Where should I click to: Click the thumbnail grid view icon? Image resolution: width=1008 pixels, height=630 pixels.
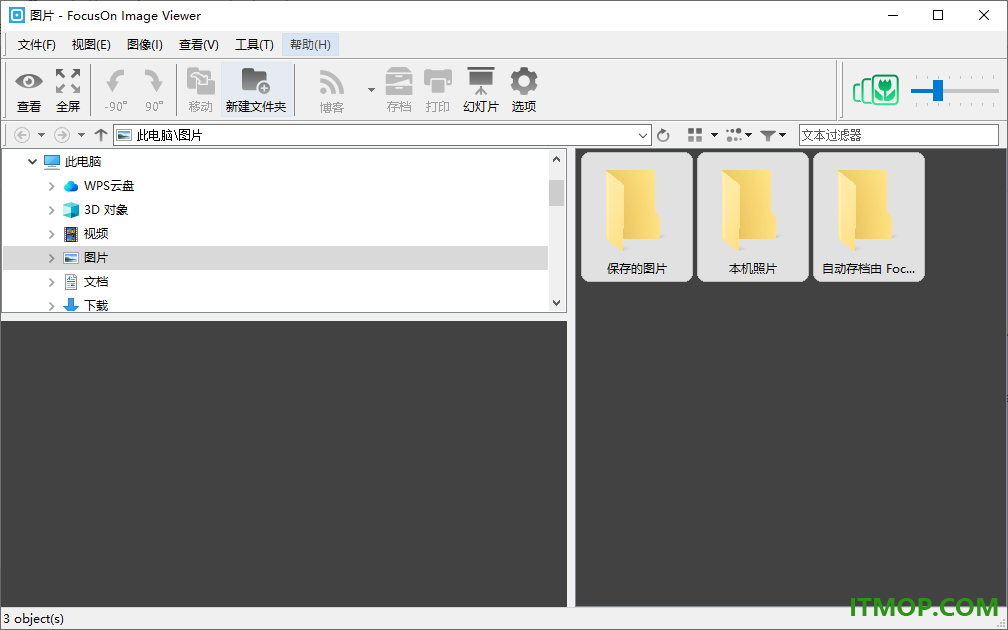tap(695, 135)
